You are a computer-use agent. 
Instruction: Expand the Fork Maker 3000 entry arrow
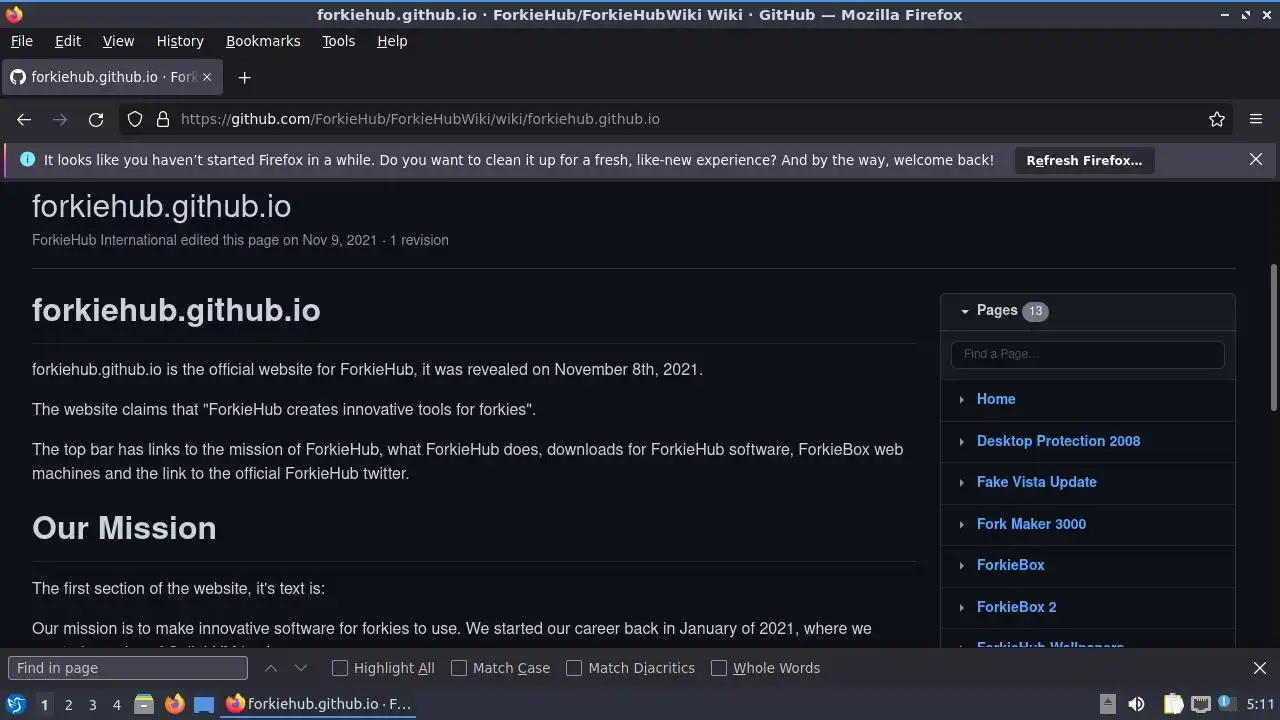(x=962, y=524)
